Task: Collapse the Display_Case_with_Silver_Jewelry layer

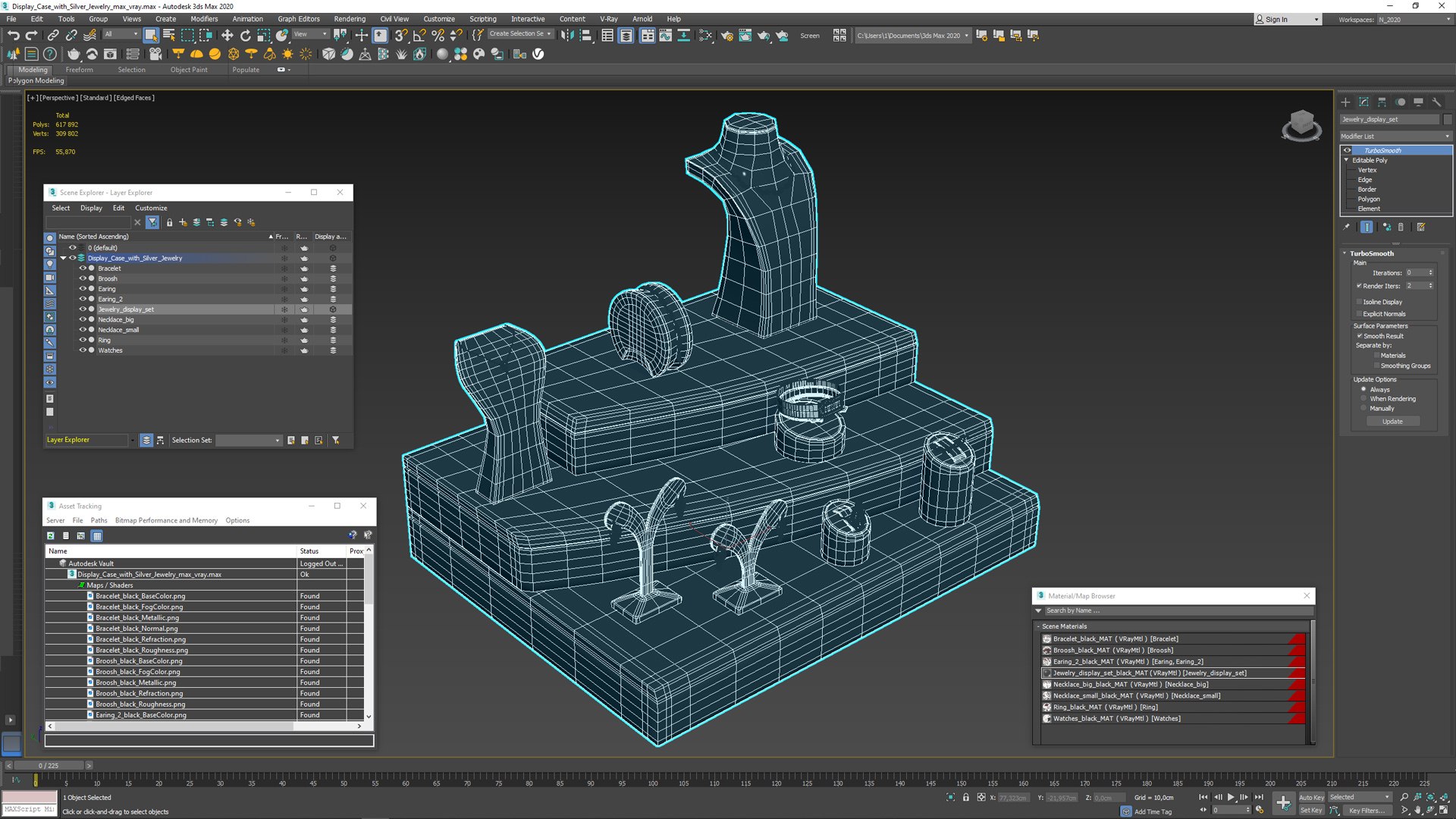Action: [x=63, y=258]
